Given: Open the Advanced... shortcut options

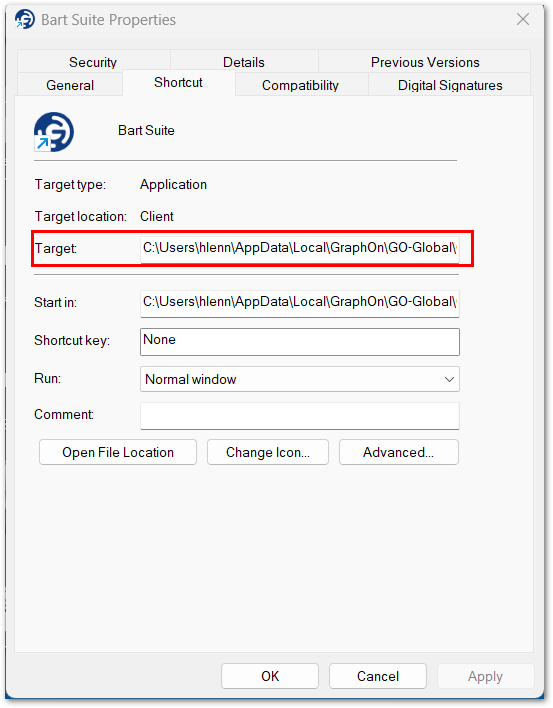Looking at the screenshot, I should [399, 452].
